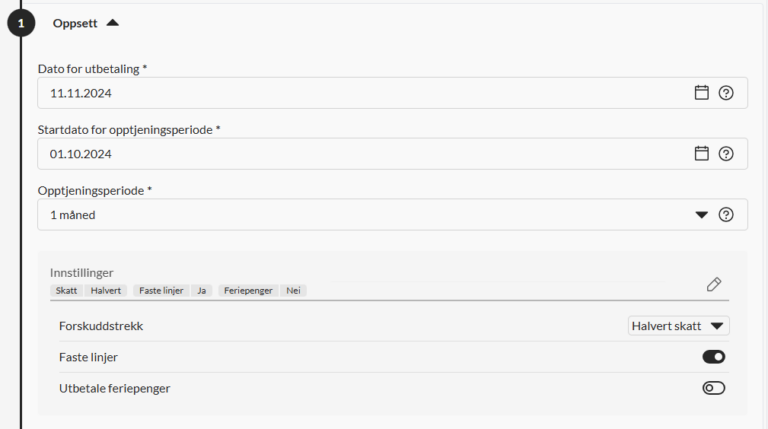The width and height of the screenshot is (768, 429).
Task: Click the Faste linjer tag chip
Action: 160,291
